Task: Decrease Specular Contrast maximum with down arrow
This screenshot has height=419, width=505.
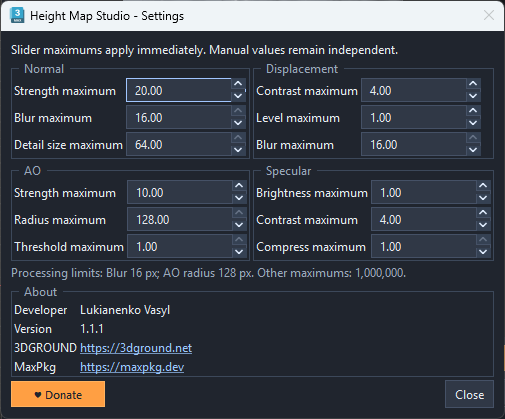Action: 483,225
